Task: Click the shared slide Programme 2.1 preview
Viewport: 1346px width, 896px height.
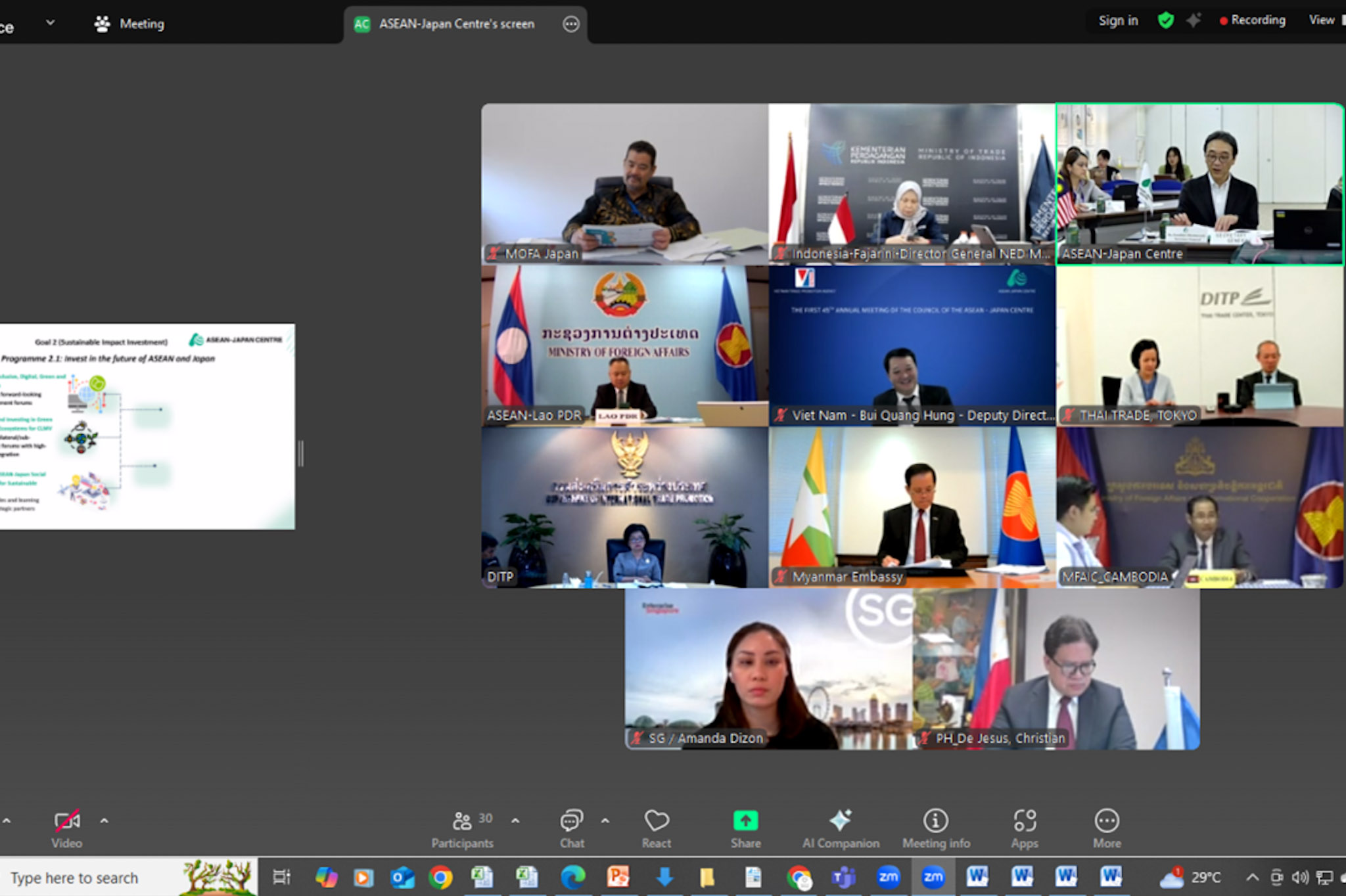Action: (x=147, y=426)
